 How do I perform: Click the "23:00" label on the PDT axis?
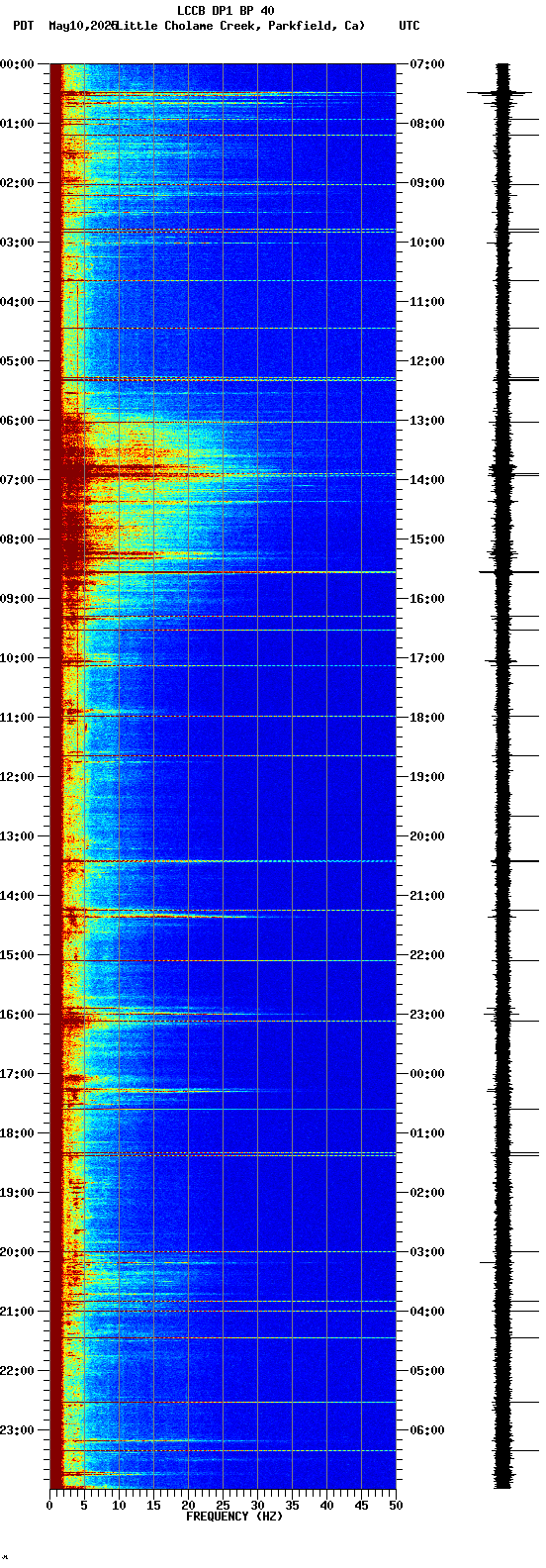point(17,1430)
